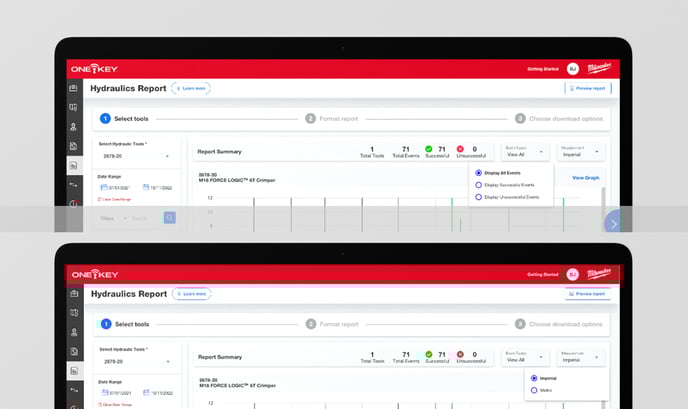The width and height of the screenshot is (688, 409).
Task: Click the end date field in bottom screen
Action: 158,393
